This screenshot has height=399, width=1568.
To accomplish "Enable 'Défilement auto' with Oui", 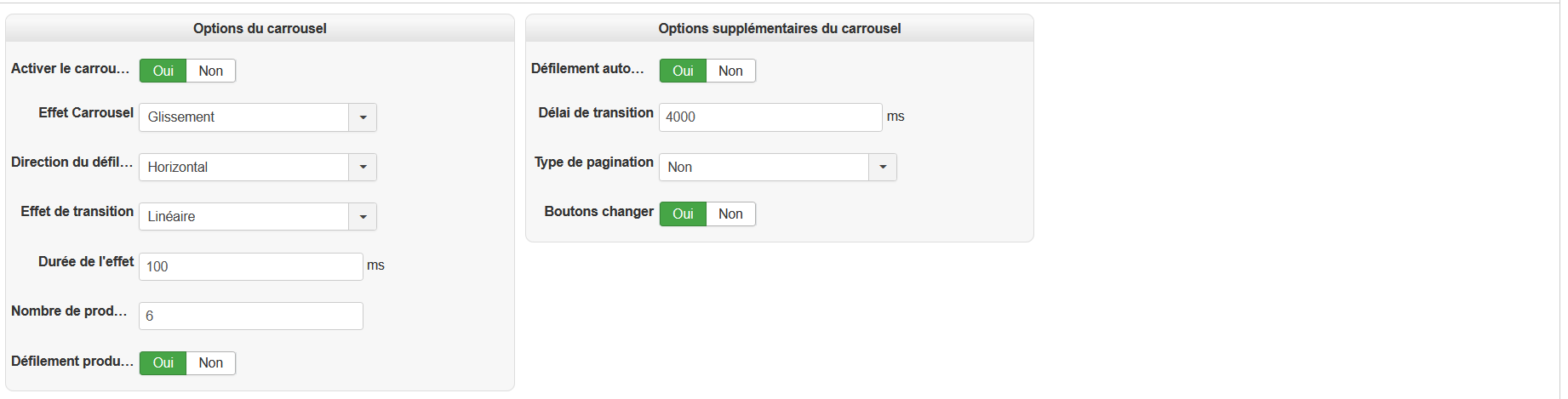I will point(683,71).
